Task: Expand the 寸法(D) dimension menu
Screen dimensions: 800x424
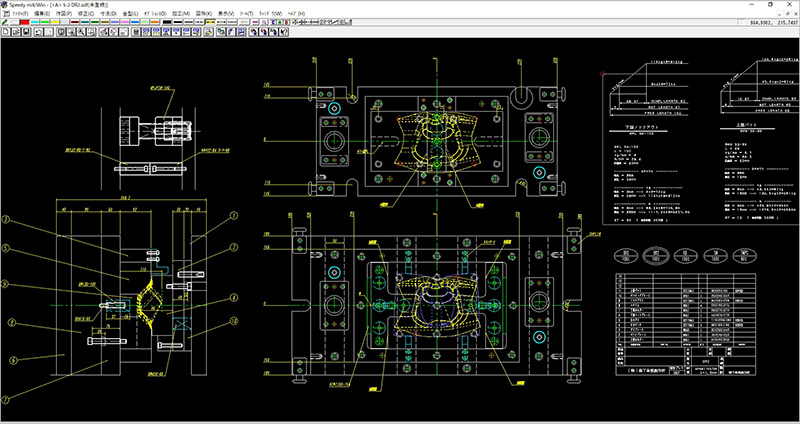Action: (106, 13)
